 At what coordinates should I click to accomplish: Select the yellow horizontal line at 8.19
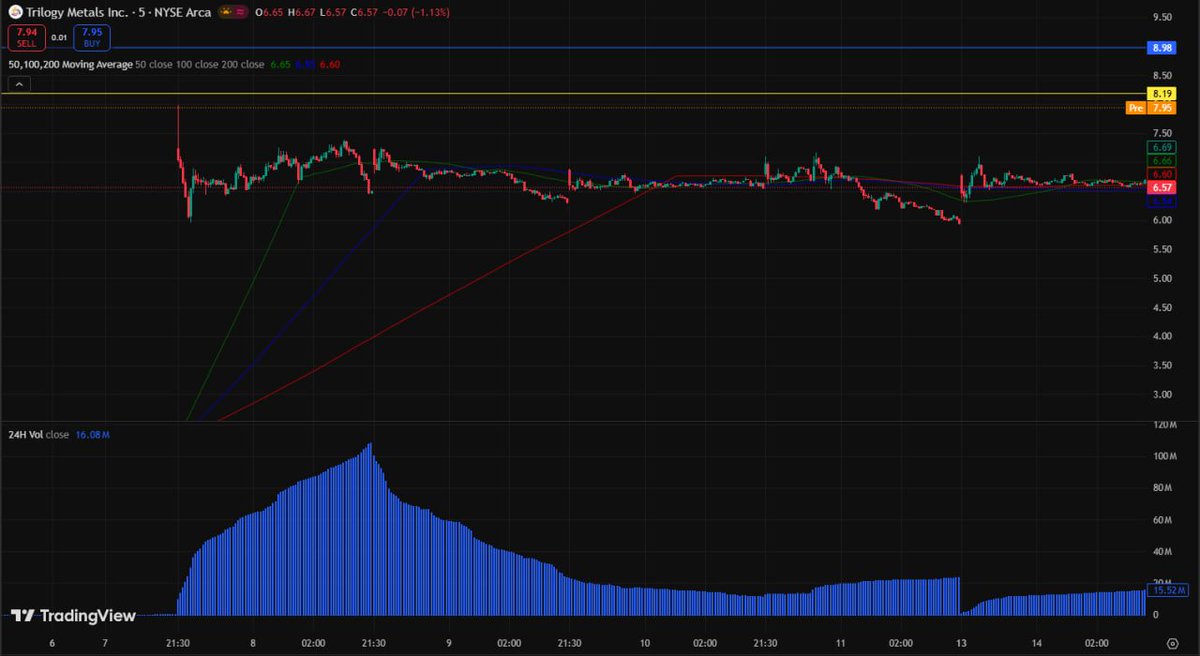click(x=573, y=94)
